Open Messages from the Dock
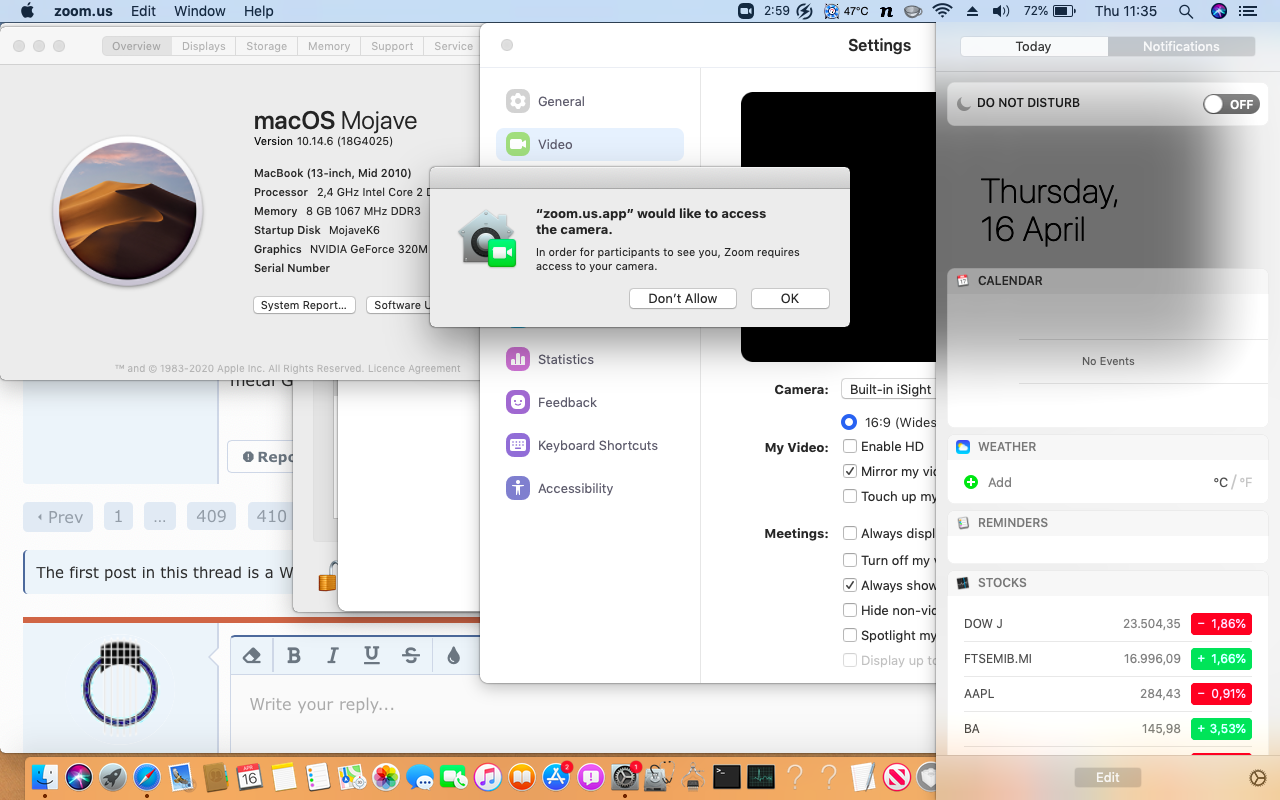Image resolution: width=1280 pixels, height=800 pixels. coord(420,777)
